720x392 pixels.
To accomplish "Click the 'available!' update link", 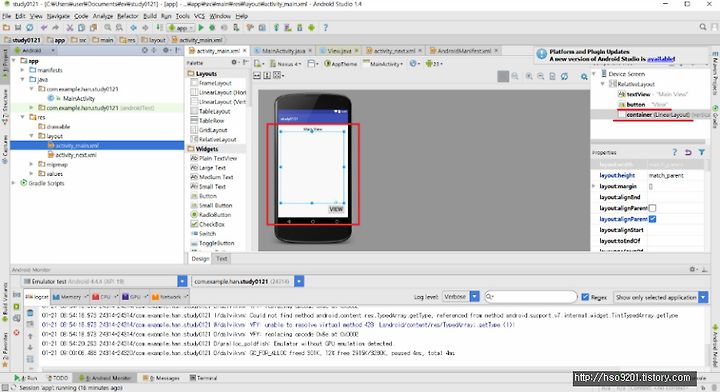I will tap(661, 59).
